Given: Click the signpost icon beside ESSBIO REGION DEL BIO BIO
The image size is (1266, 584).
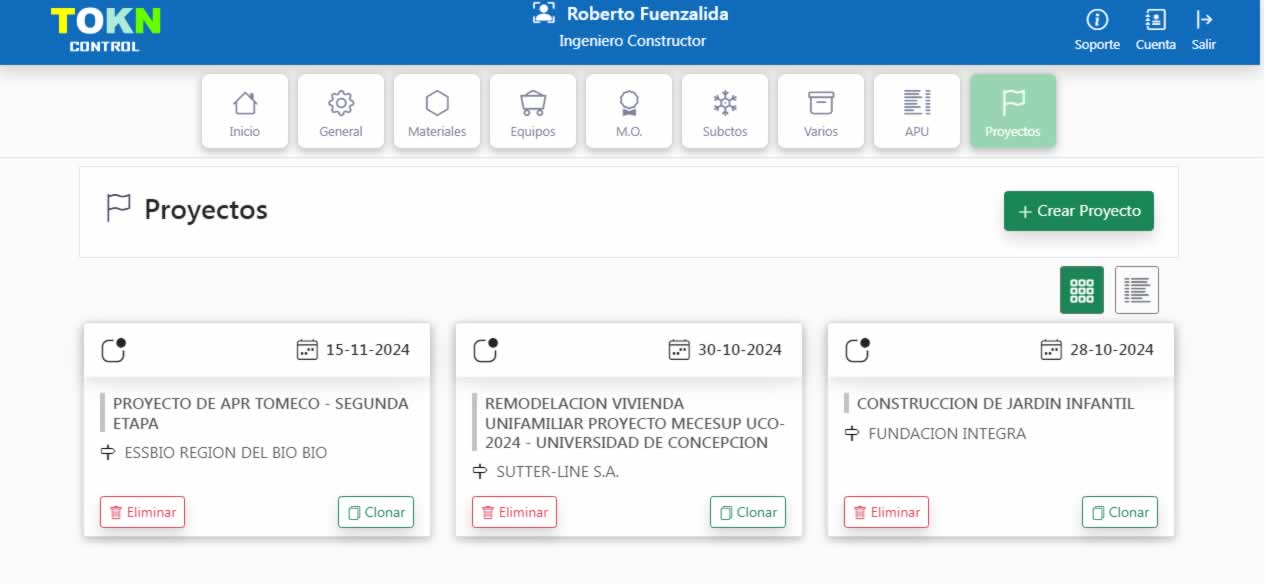Looking at the screenshot, I should pos(108,453).
